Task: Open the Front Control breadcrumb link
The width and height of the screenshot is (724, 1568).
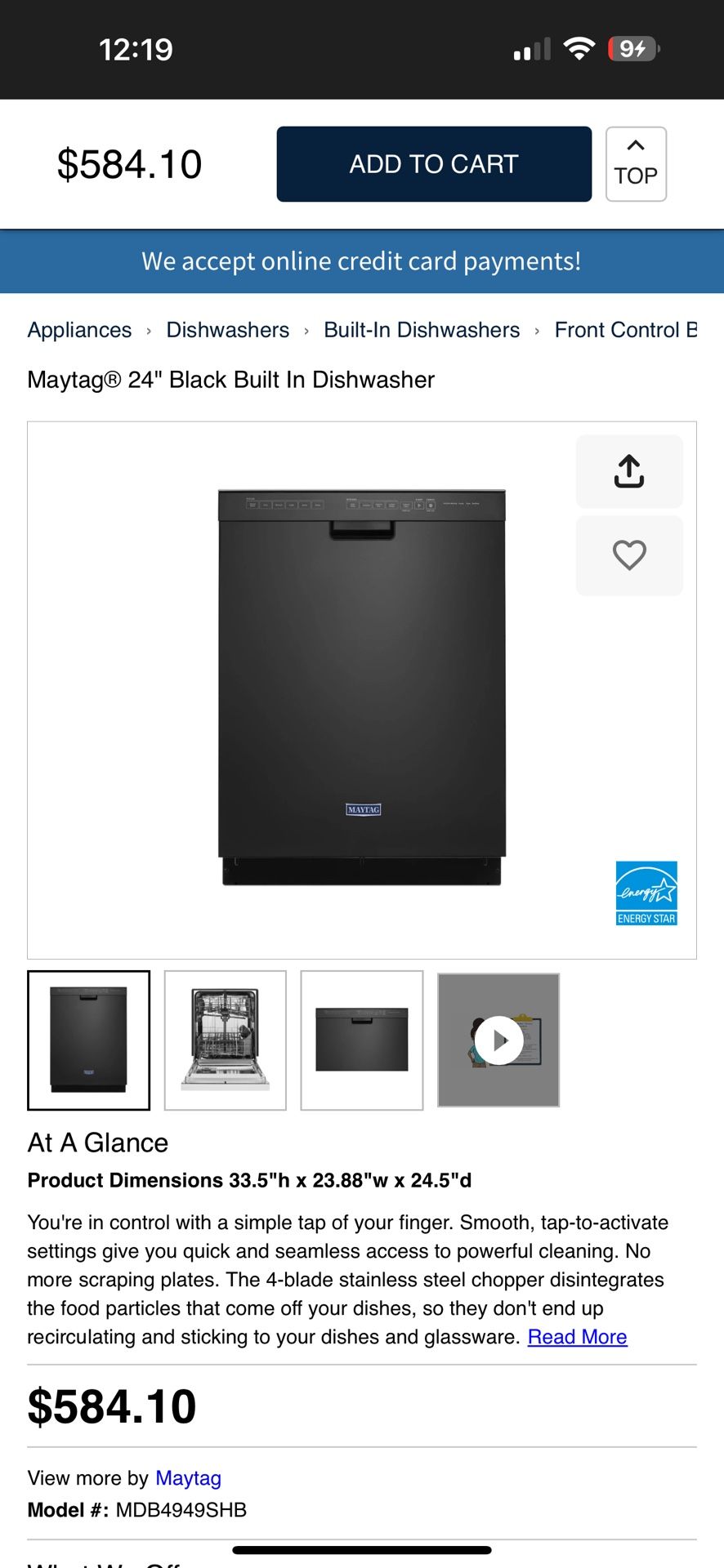Action: point(626,330)
